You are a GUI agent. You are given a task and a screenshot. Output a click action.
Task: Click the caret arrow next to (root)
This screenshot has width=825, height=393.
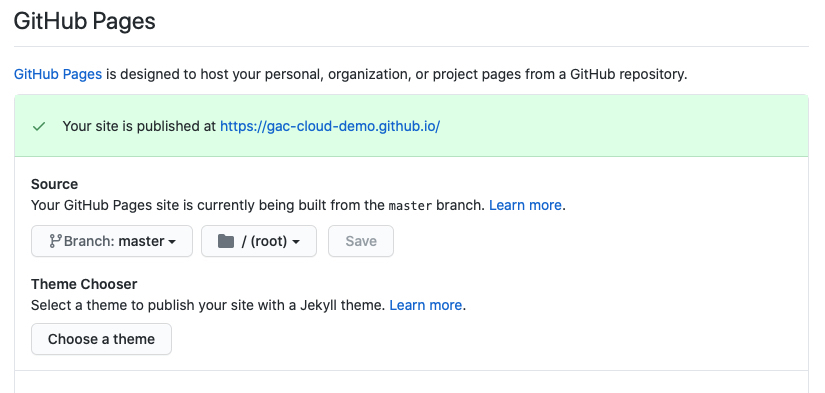tap(296, 242)
